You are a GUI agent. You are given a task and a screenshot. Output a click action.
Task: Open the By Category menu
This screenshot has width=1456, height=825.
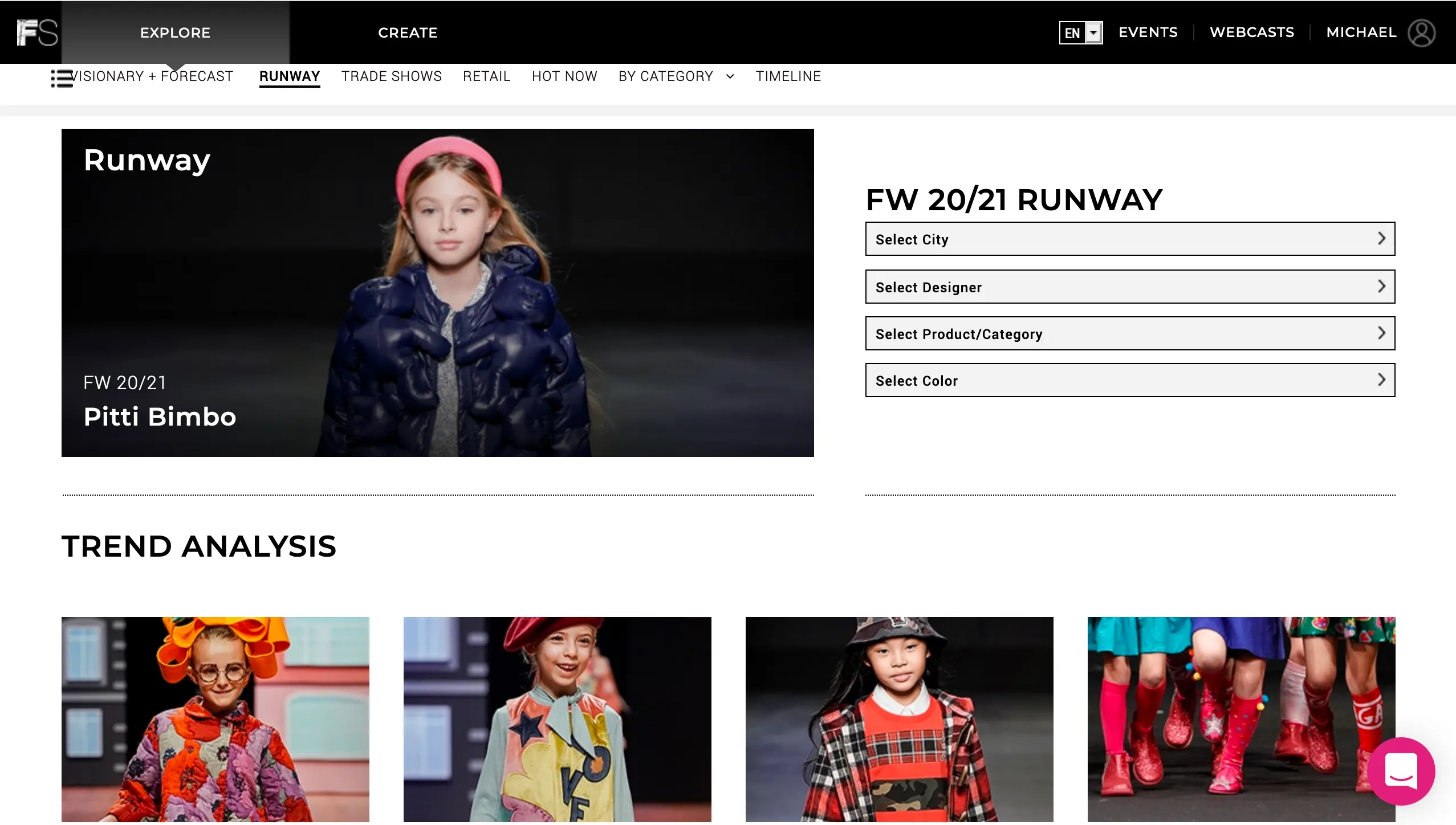point(666,76)
